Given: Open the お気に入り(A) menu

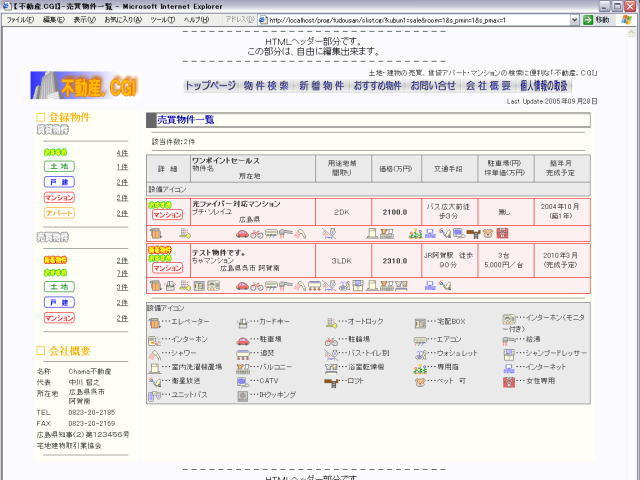Looking at the screenshot, I should click(x=122, y=20).
